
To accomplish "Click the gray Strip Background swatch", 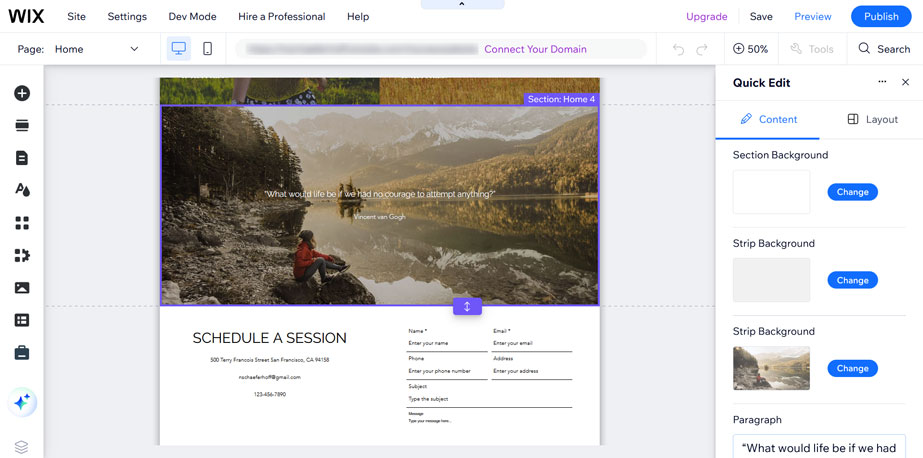I will [x=771, y=280].
